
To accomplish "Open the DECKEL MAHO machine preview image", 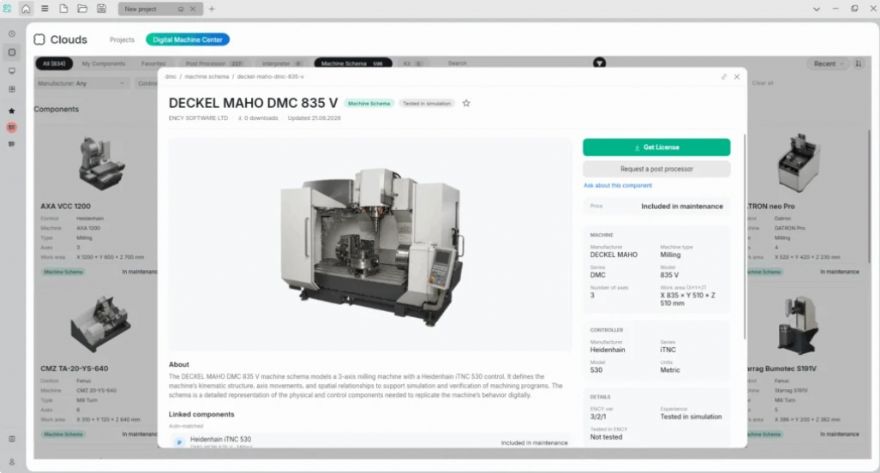I will (x=370, y=244).
